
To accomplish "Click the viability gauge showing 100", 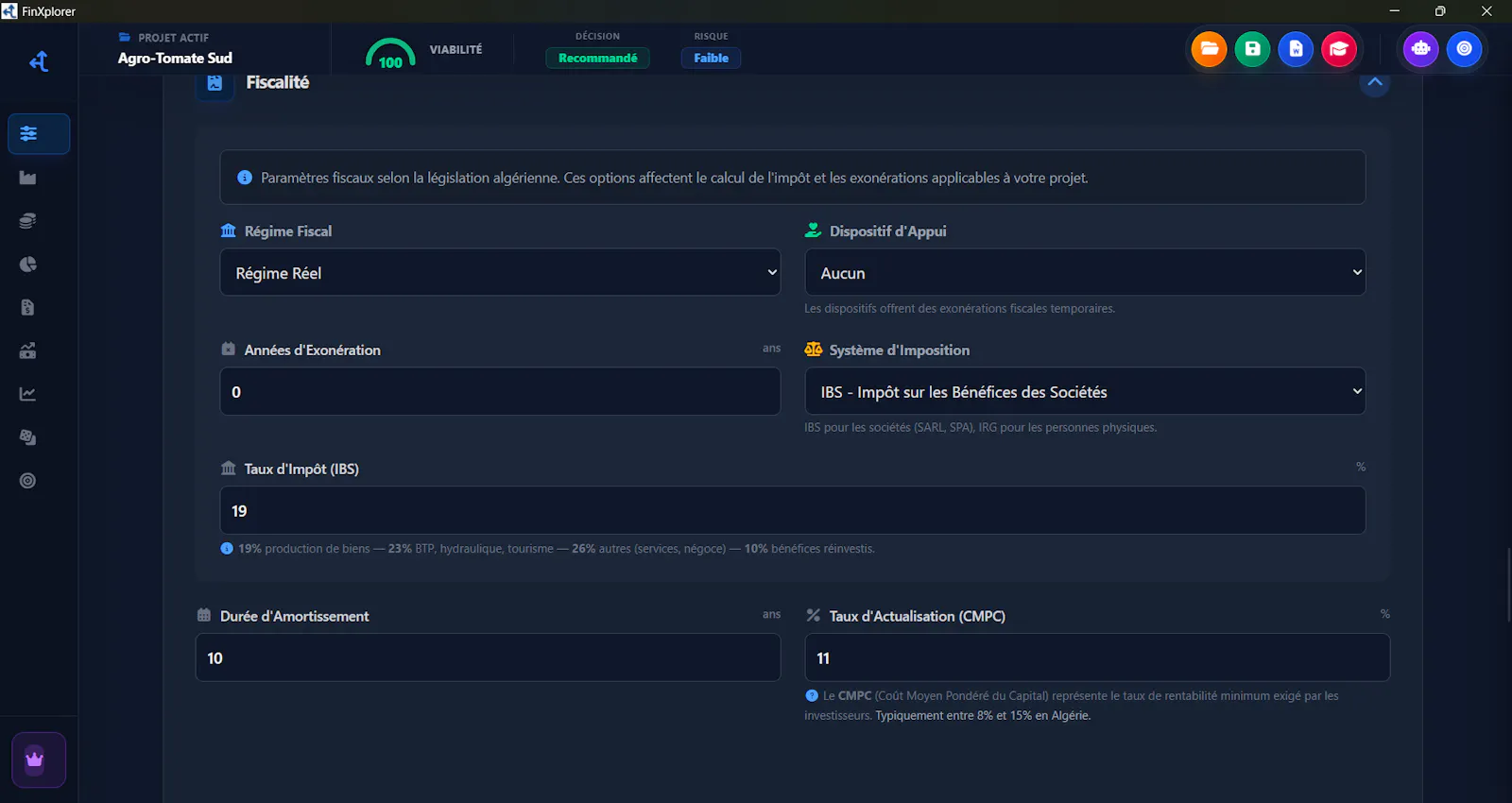I will point(390,53).
